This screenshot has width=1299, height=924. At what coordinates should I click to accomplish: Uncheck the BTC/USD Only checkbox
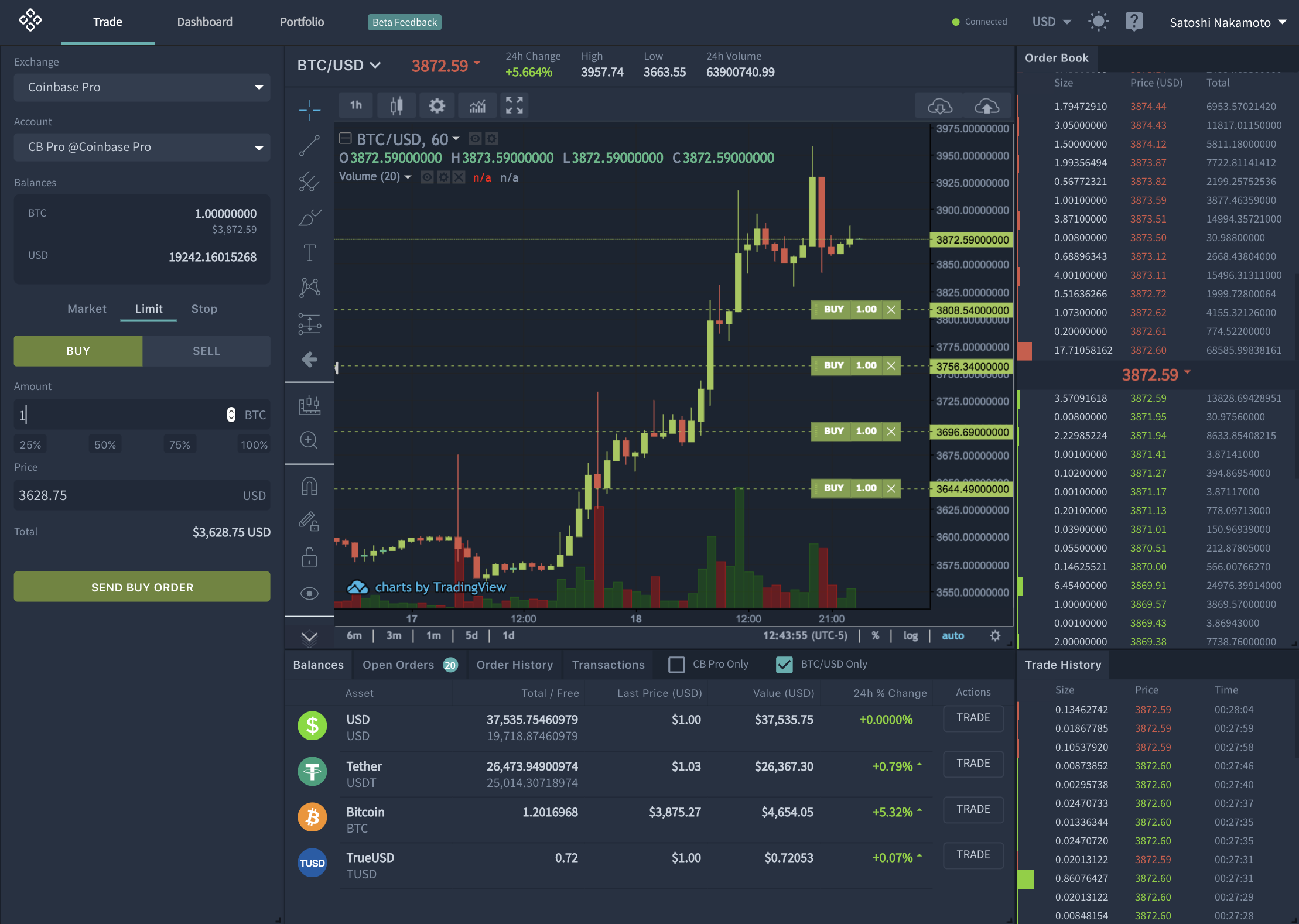coord(784,664)
